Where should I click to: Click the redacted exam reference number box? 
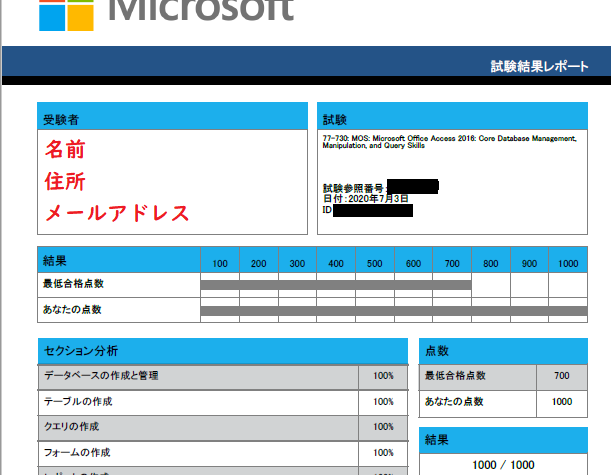coord(413,186)
